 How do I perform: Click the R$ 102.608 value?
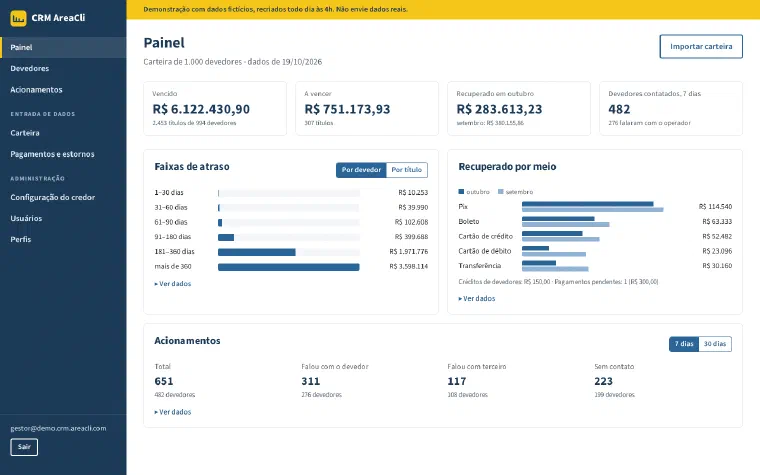[411, 222]
